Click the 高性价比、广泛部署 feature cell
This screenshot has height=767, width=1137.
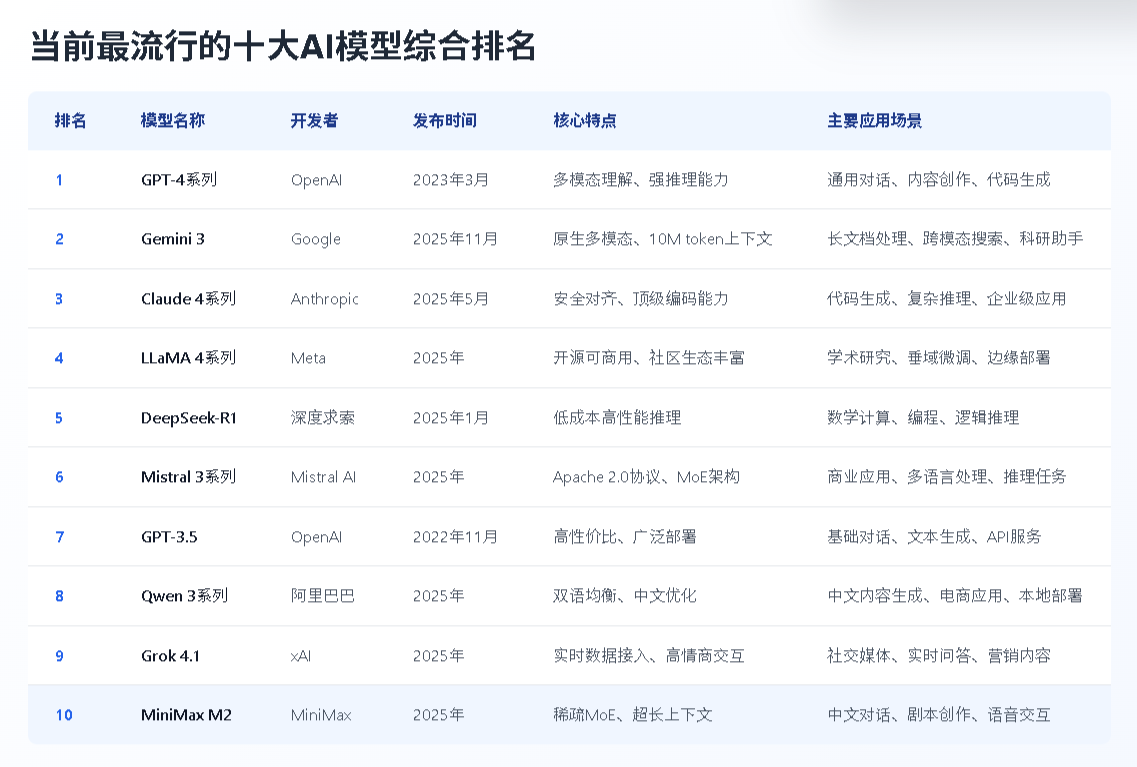tap(625, 536)
